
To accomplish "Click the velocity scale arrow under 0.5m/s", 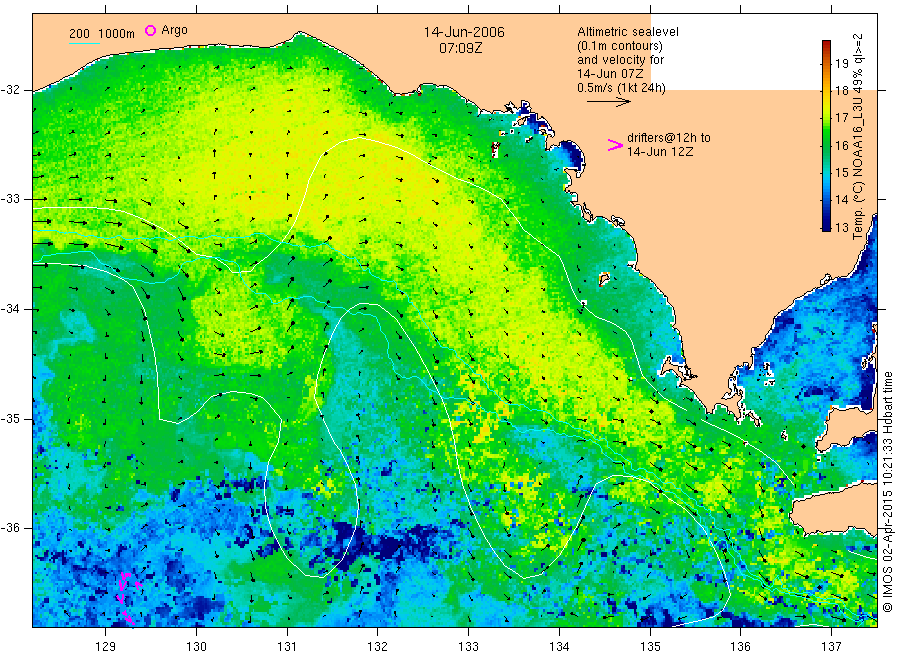I will (608, 102).
